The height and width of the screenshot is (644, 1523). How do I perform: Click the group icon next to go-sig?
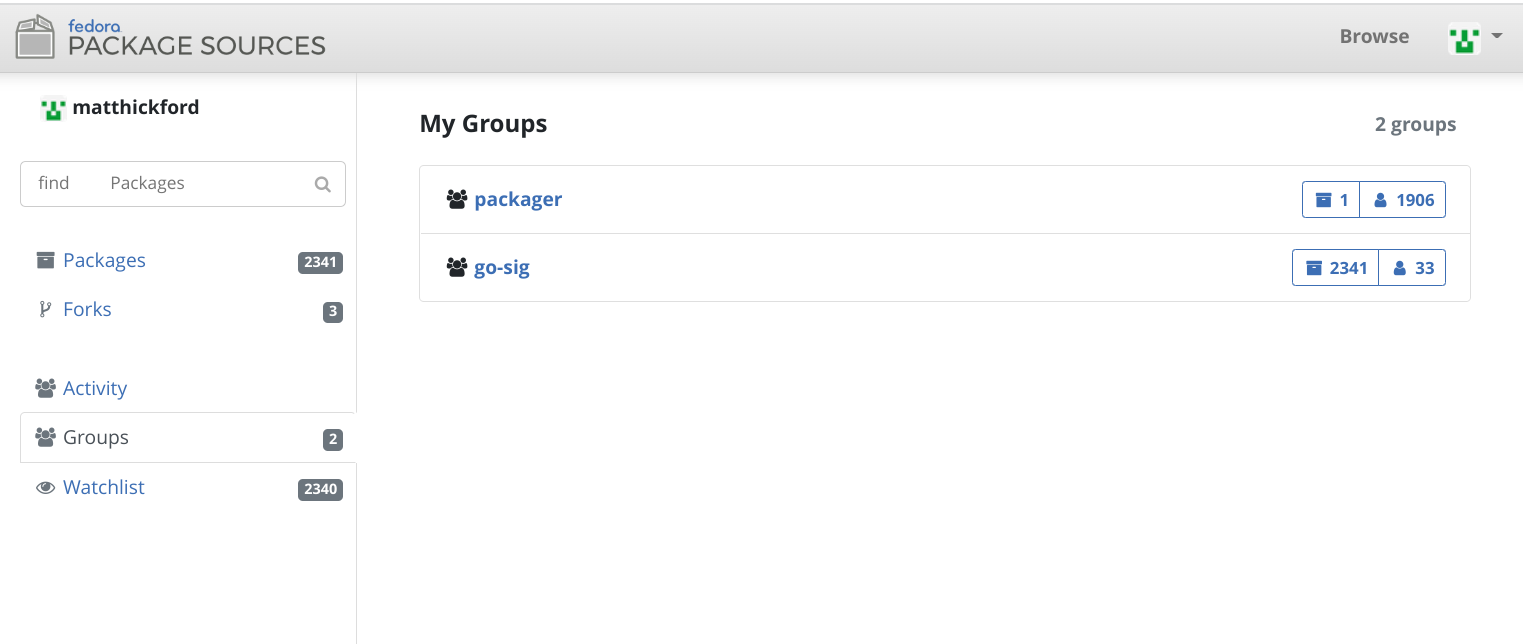(457, 268)
